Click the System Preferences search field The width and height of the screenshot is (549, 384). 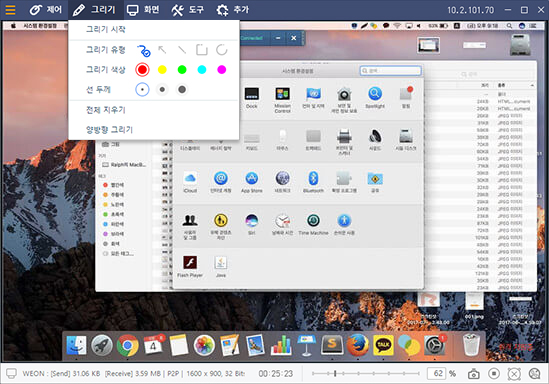(390, 71)
